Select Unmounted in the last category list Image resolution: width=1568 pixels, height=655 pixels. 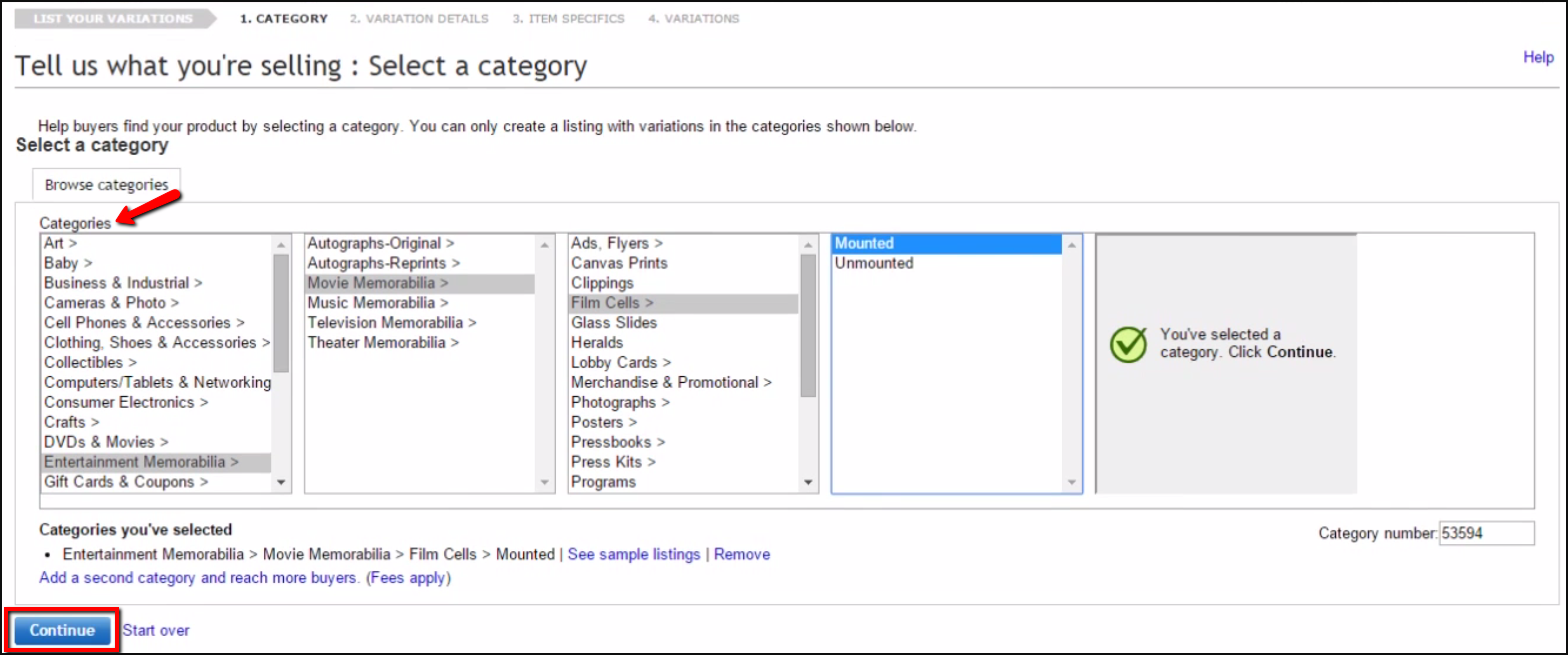(874, 263)
